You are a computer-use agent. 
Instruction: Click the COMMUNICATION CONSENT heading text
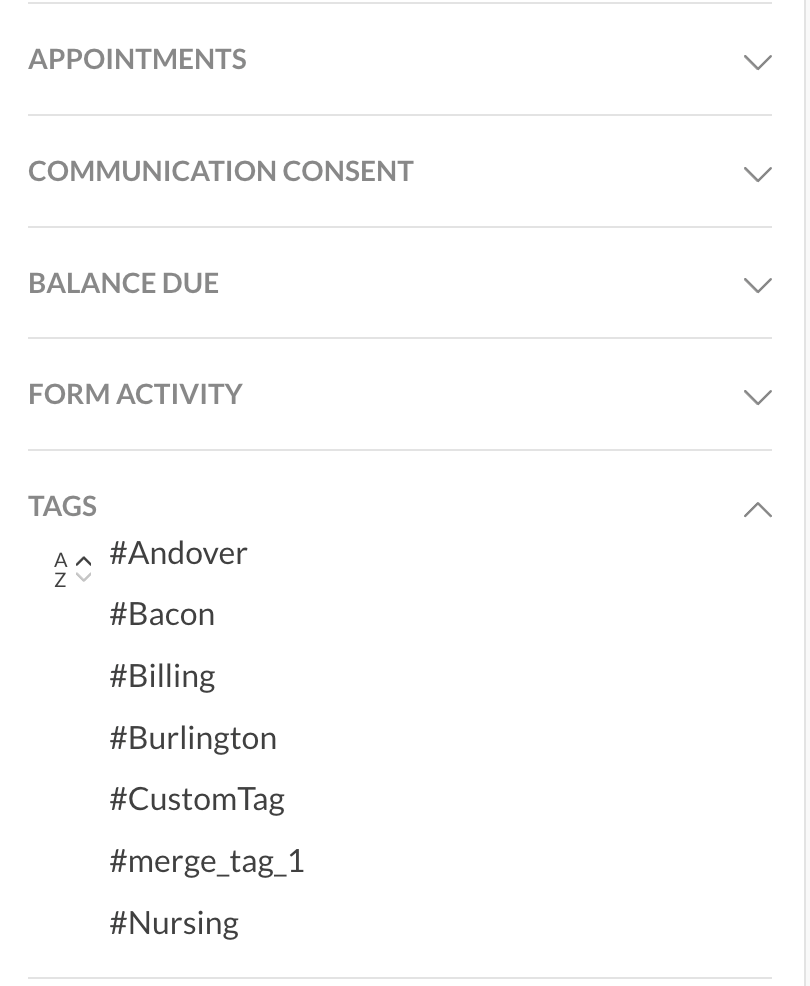click(220, 171)
